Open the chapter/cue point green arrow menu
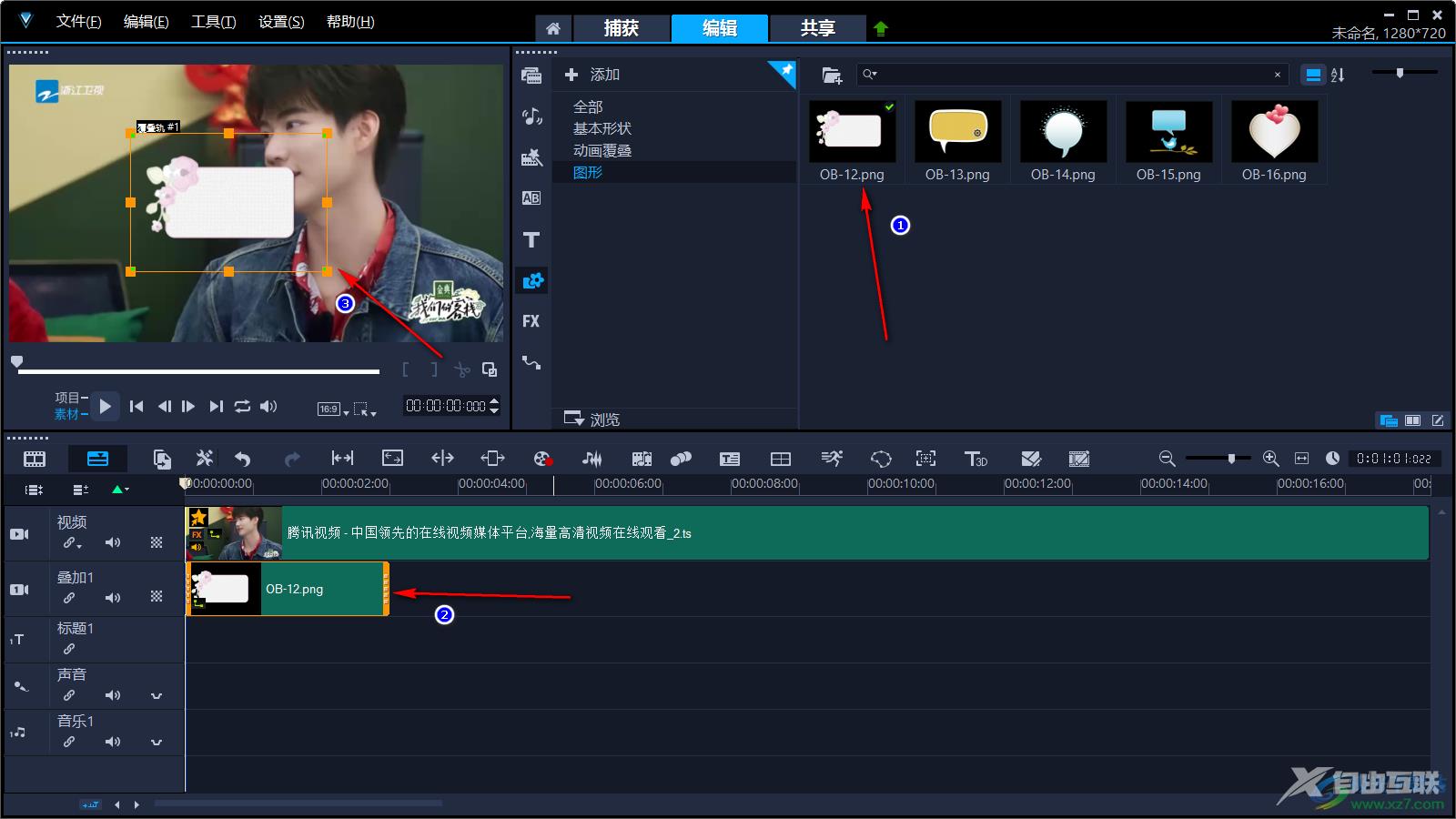The image size is (1456, 819). [x=120, y=490]
